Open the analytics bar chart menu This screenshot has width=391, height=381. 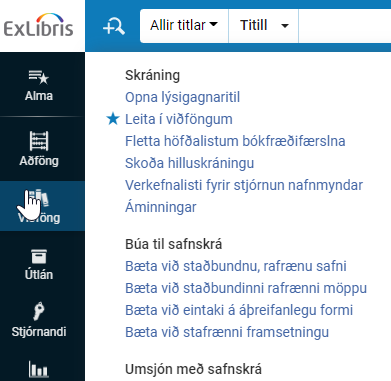(x=39, y=369)
